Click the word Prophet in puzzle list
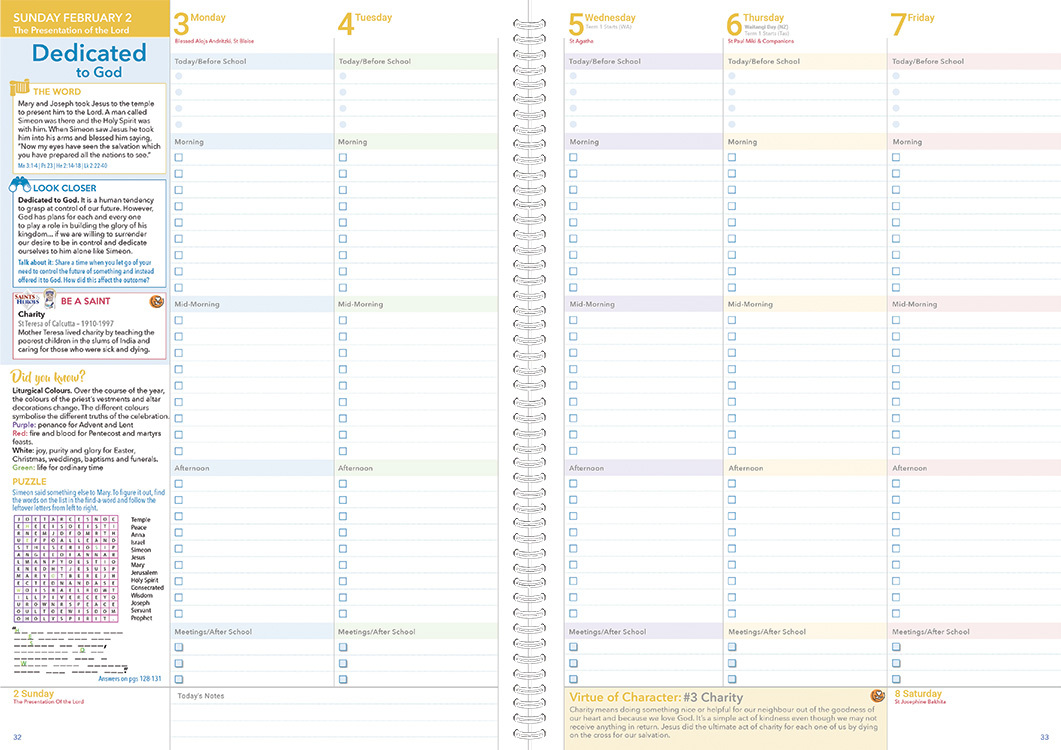 [141, 618]
